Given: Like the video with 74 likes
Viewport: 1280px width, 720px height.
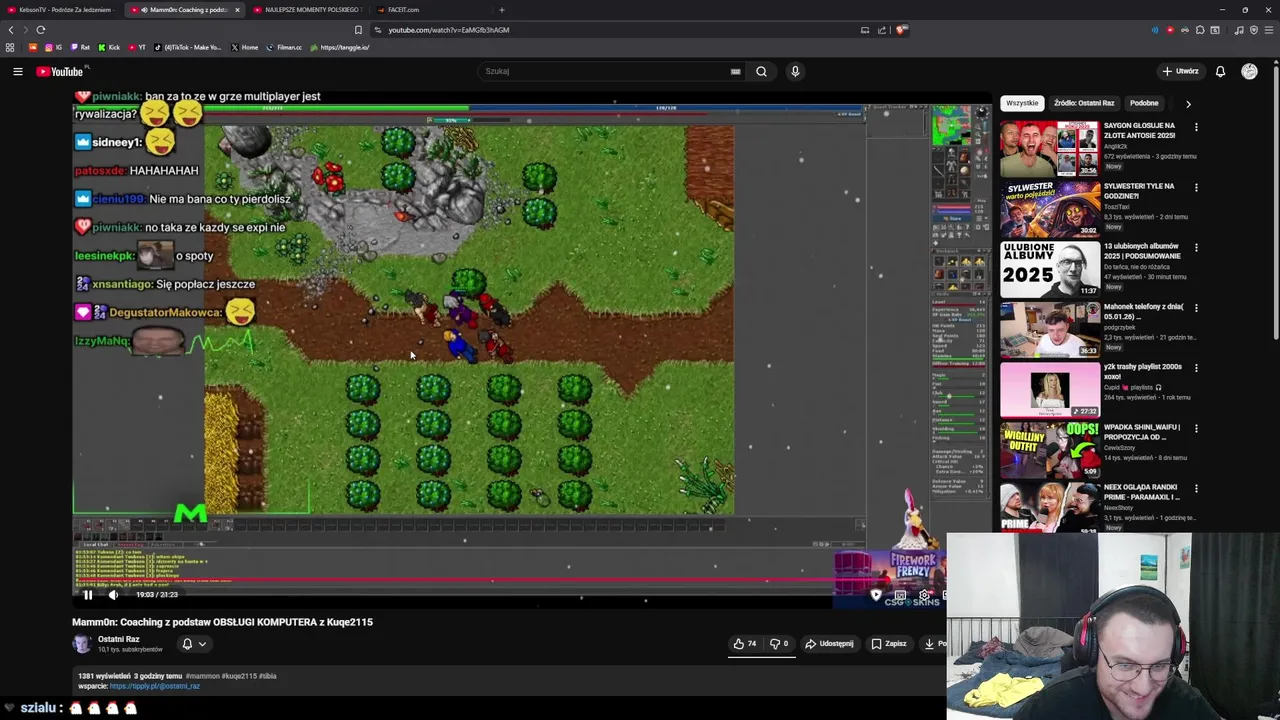Looking at the screenshot, I should click(x=745, y=644).
